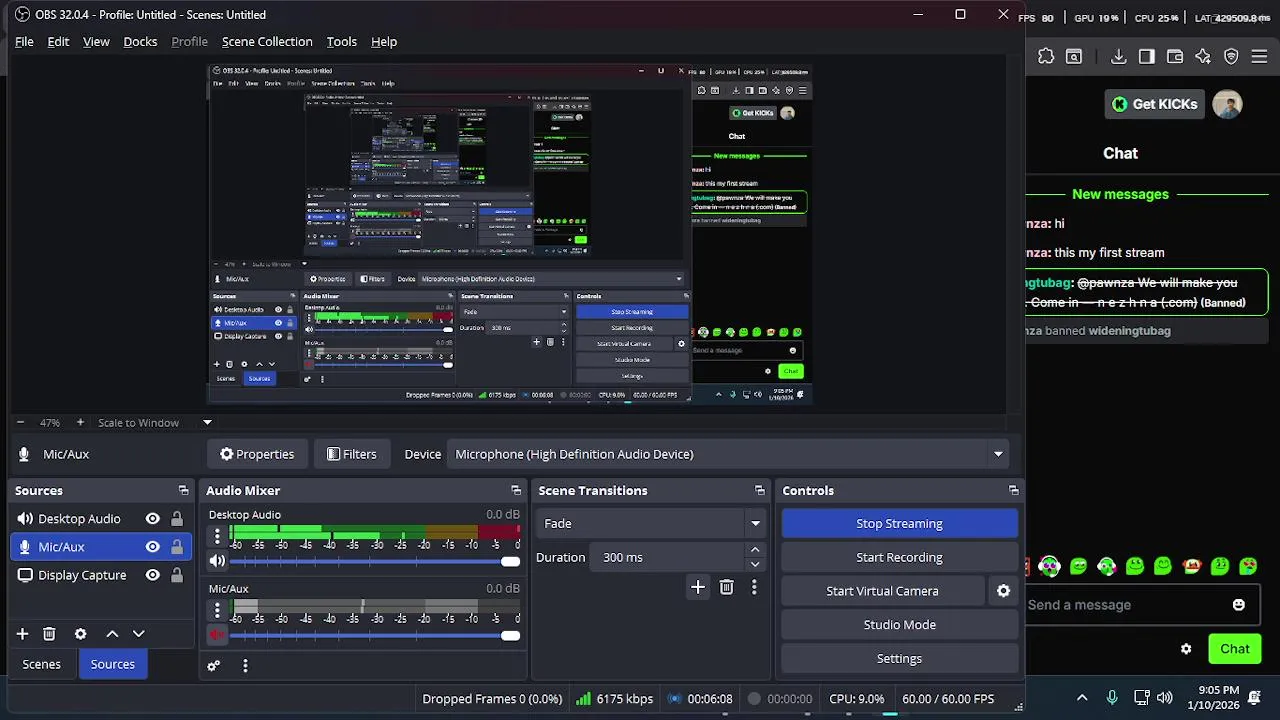Open source Filters button
1280x720 pixels.
pos(351,454)
